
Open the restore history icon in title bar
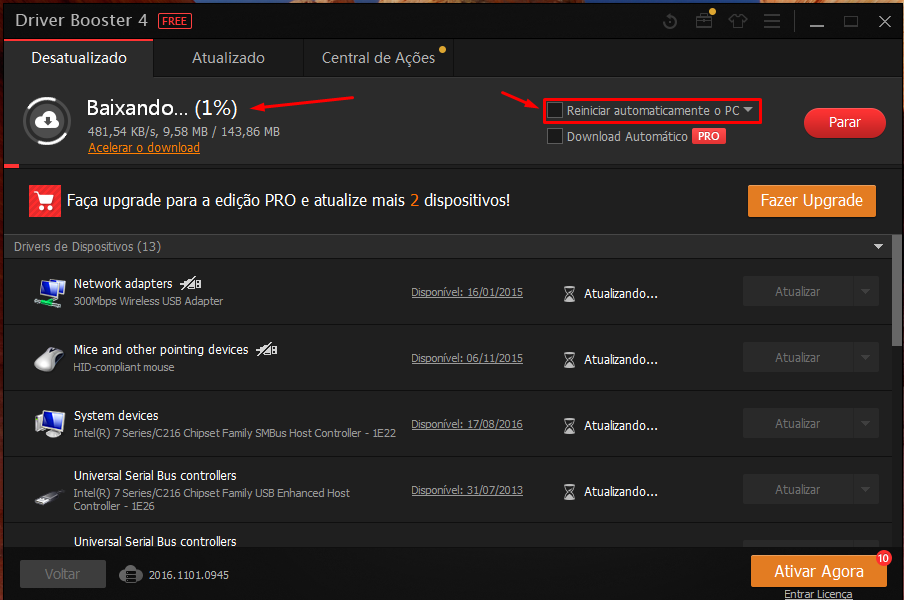pos(670,22)
